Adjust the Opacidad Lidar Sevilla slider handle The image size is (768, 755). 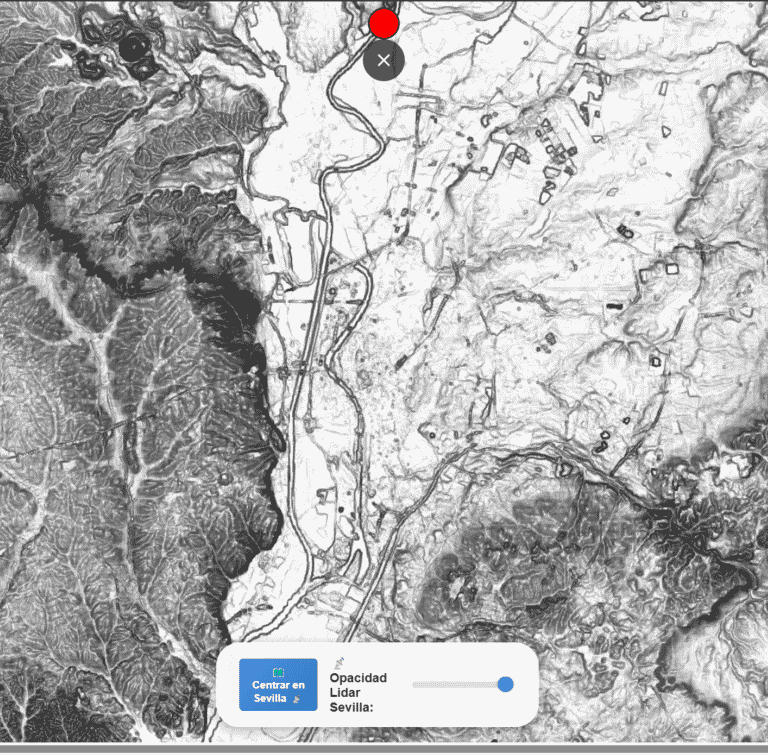[505, 684]
